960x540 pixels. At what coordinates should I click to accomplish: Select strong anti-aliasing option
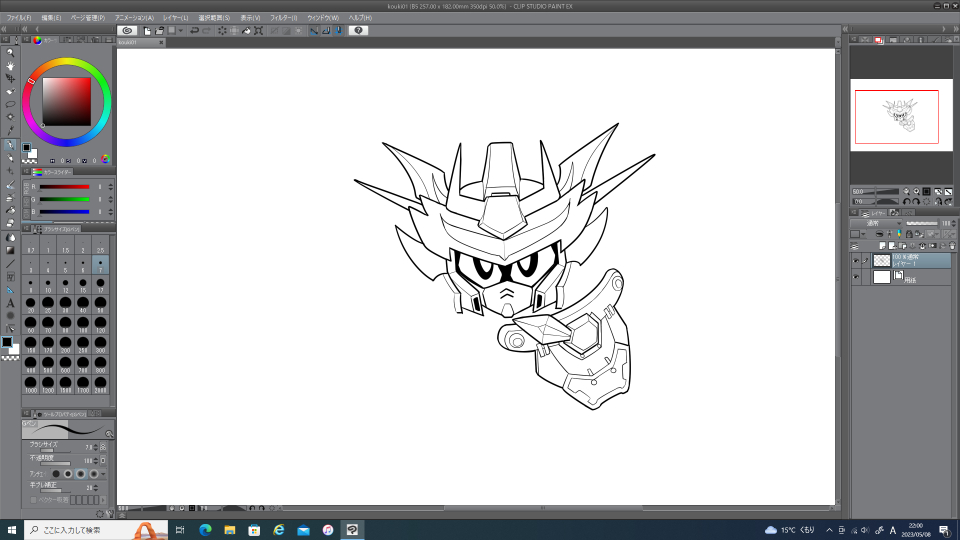coord(93,474)
